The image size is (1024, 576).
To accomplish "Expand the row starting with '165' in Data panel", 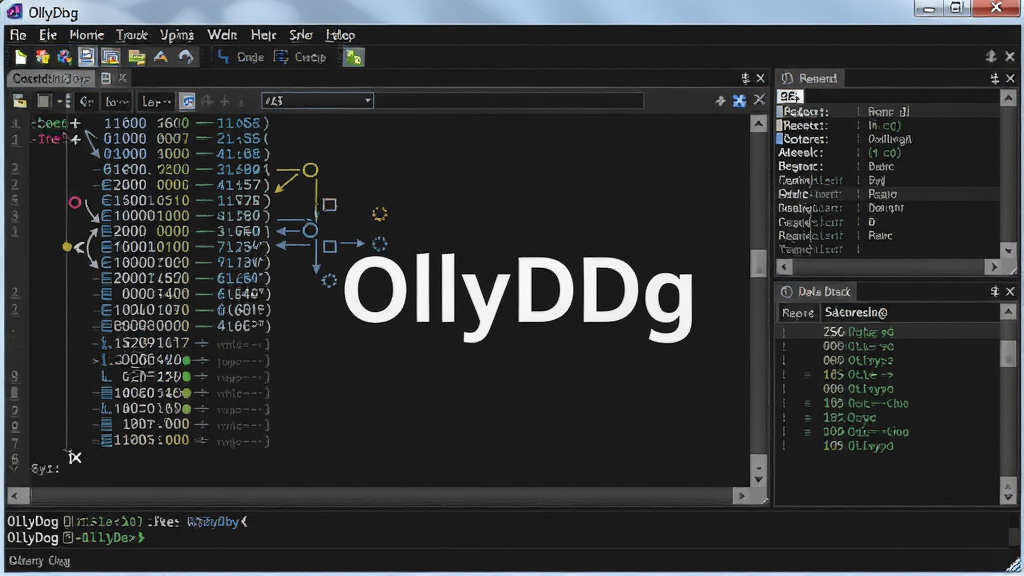I will [808, 375].
